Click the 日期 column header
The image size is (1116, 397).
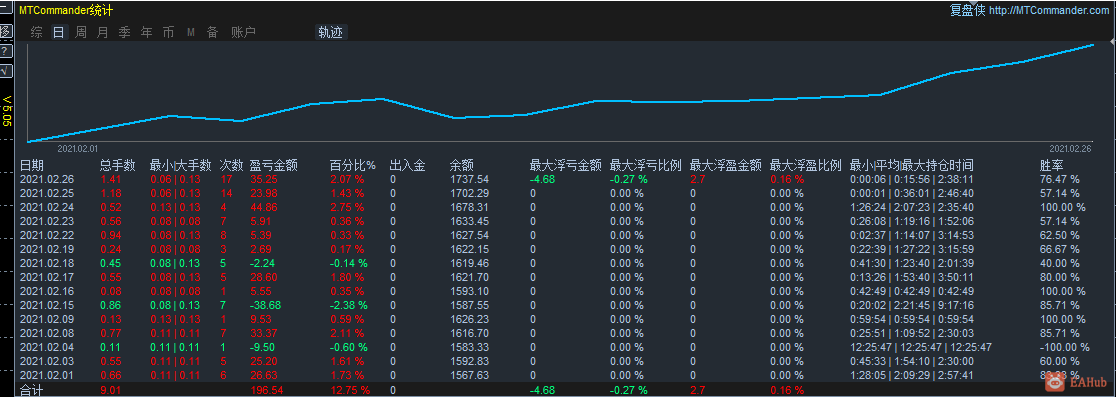pyautogui.click(x=31, y=165)
